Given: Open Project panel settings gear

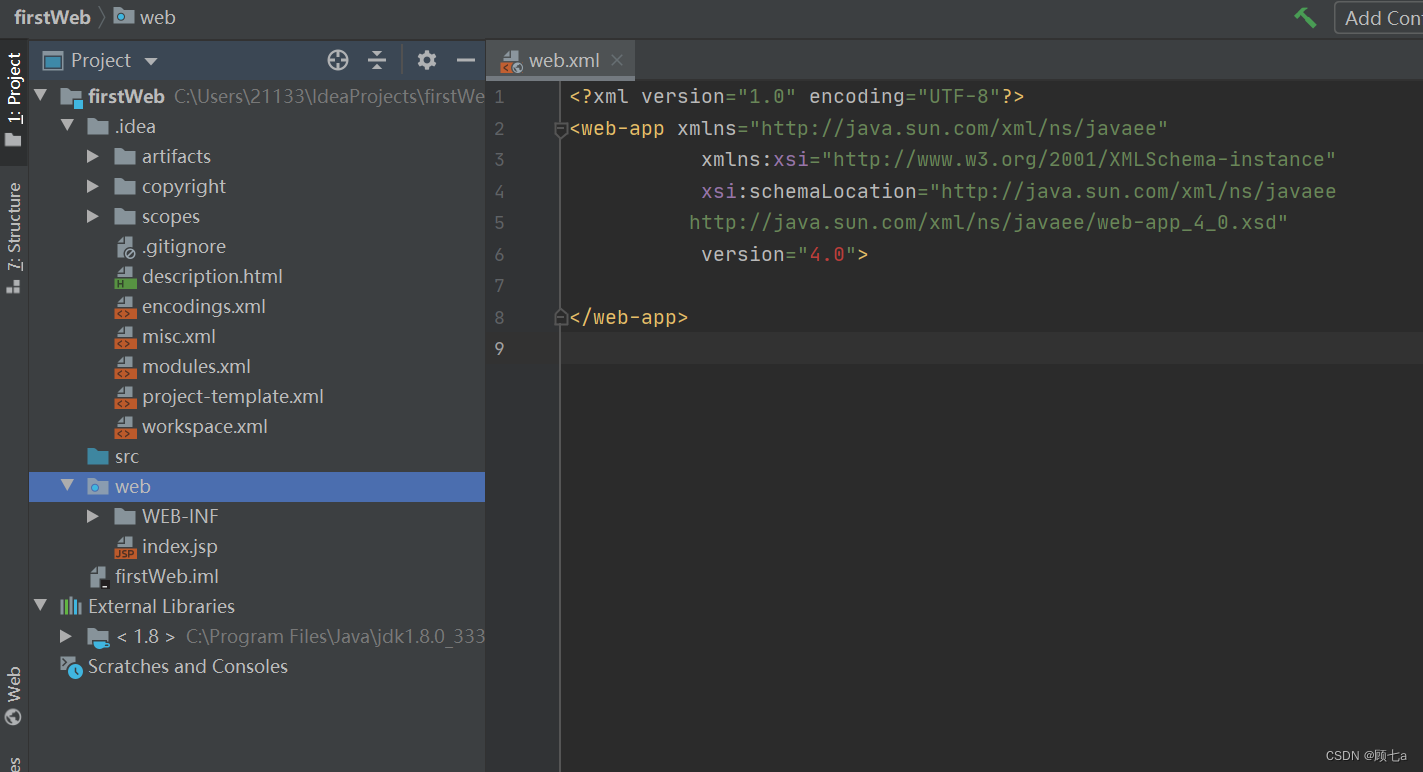Looking at the screenshot, I should coord(427,60).
